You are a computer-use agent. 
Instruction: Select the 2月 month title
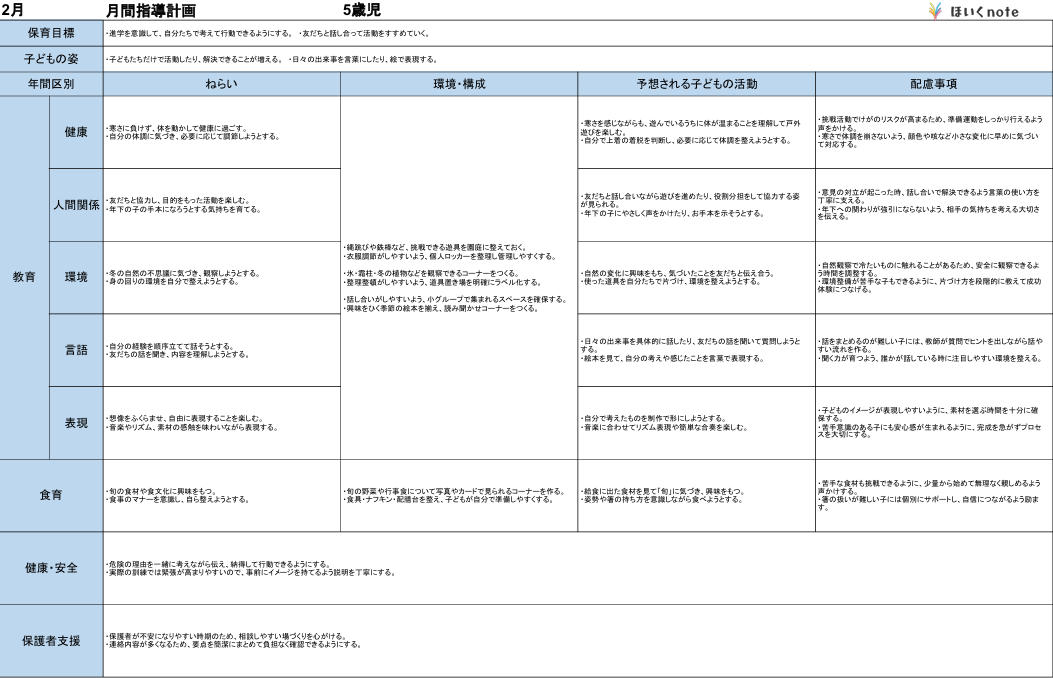point(14,10)
